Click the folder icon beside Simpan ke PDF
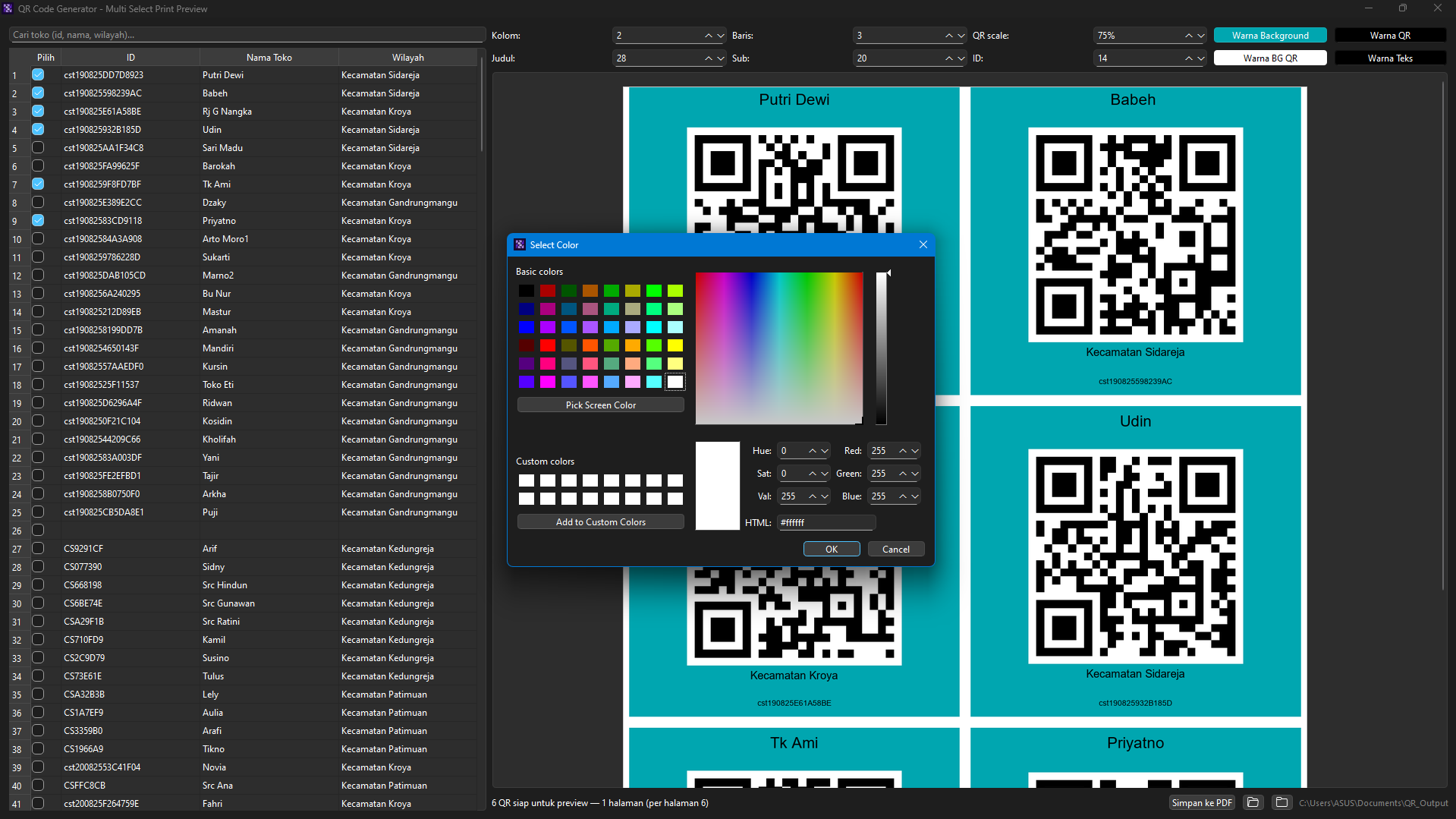 tap(1253, 802)
